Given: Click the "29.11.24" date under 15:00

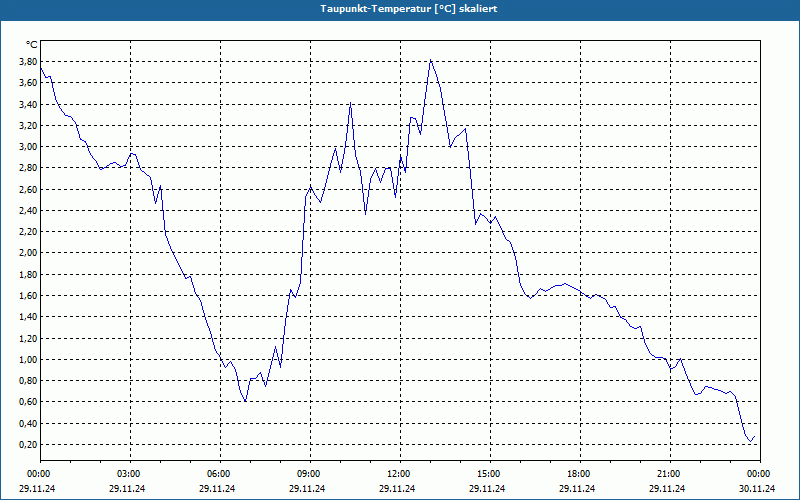Looking at the screenshot, I should point(487,488).
